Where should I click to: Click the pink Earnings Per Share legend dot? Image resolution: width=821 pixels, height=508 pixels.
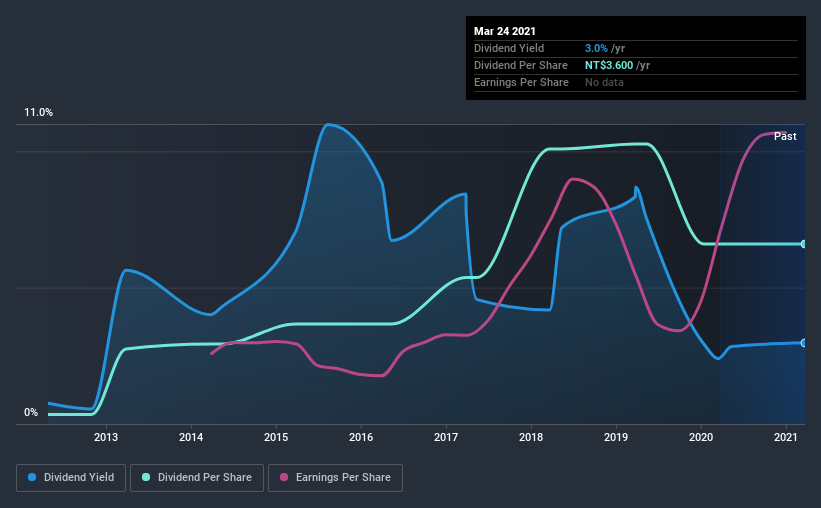click(284, 477)
